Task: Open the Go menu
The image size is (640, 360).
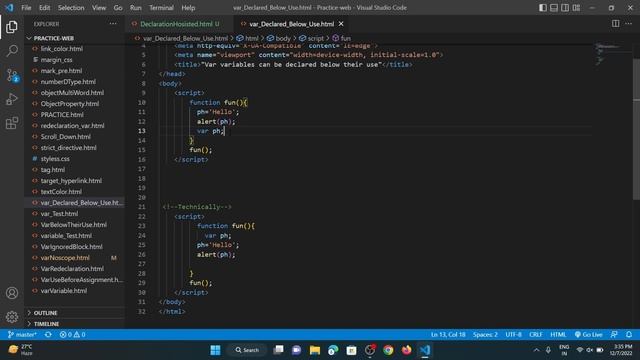Action: (118, 8)
